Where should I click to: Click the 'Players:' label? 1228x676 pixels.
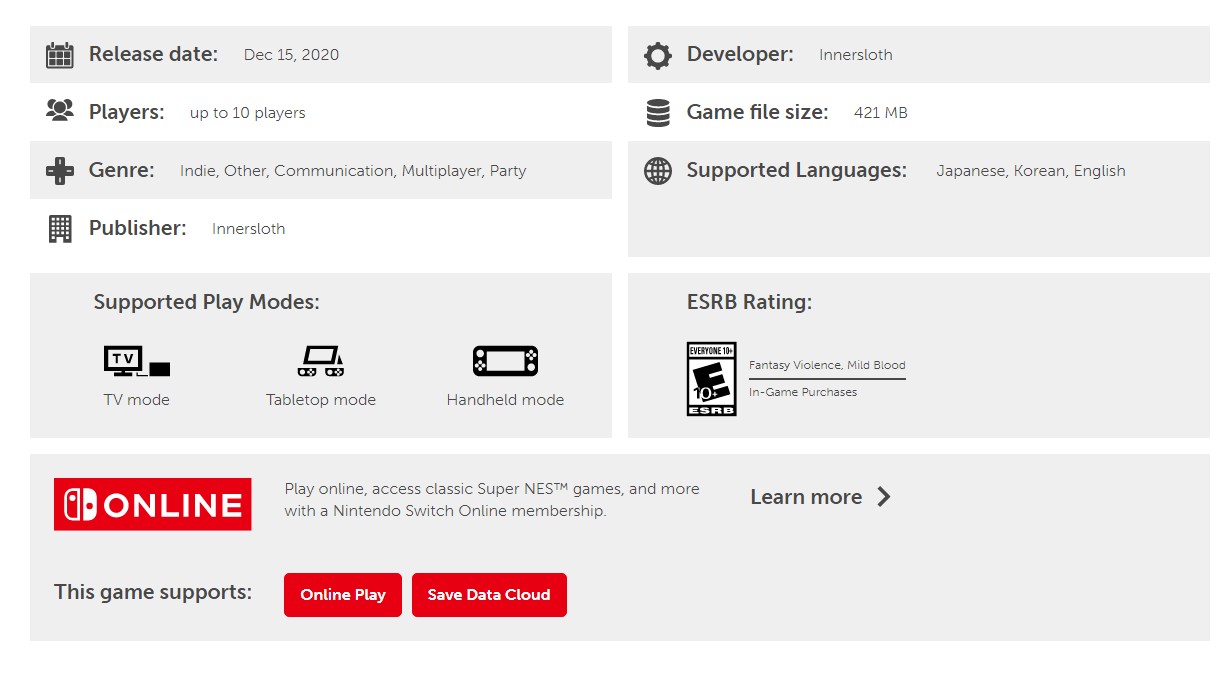(x=126, y=112)
